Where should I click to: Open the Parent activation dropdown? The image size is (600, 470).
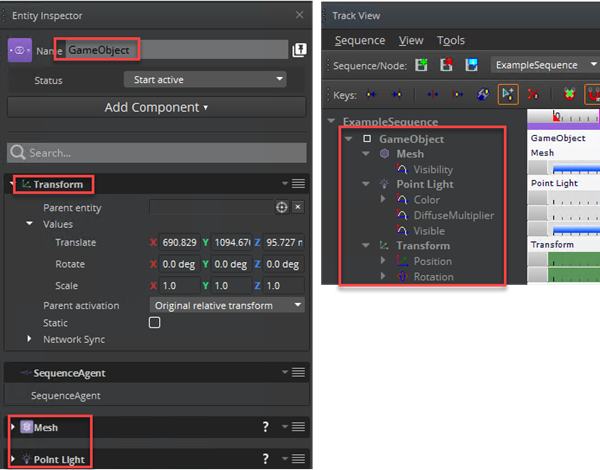(227, 305)
